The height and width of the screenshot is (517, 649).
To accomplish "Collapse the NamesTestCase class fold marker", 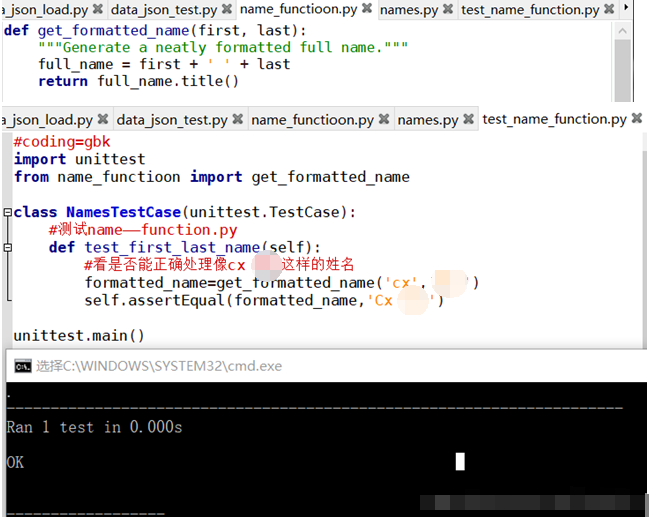I will pyautogui.click(x=7, y=212).
